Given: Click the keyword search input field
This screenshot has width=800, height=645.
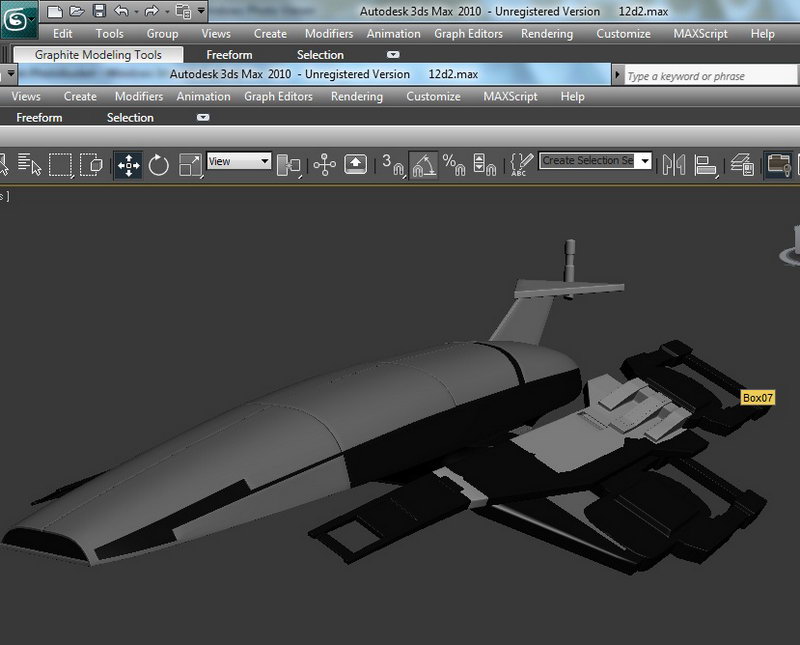Looking at the screenshot, I should click(711, 76).
